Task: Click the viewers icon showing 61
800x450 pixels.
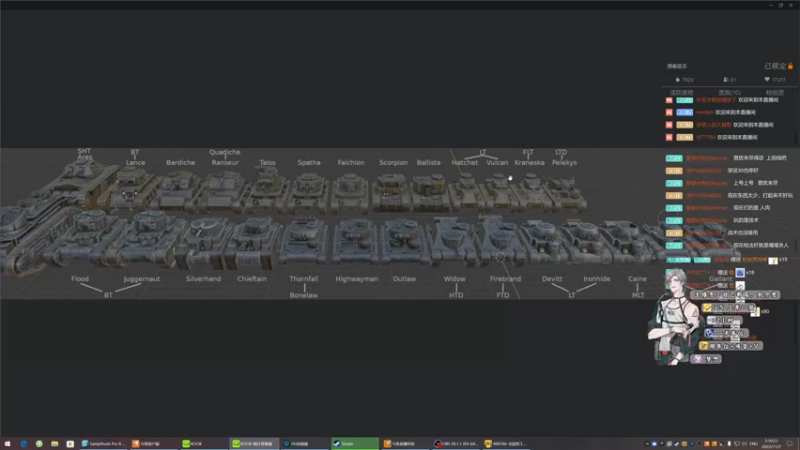Action: (726, 80)
